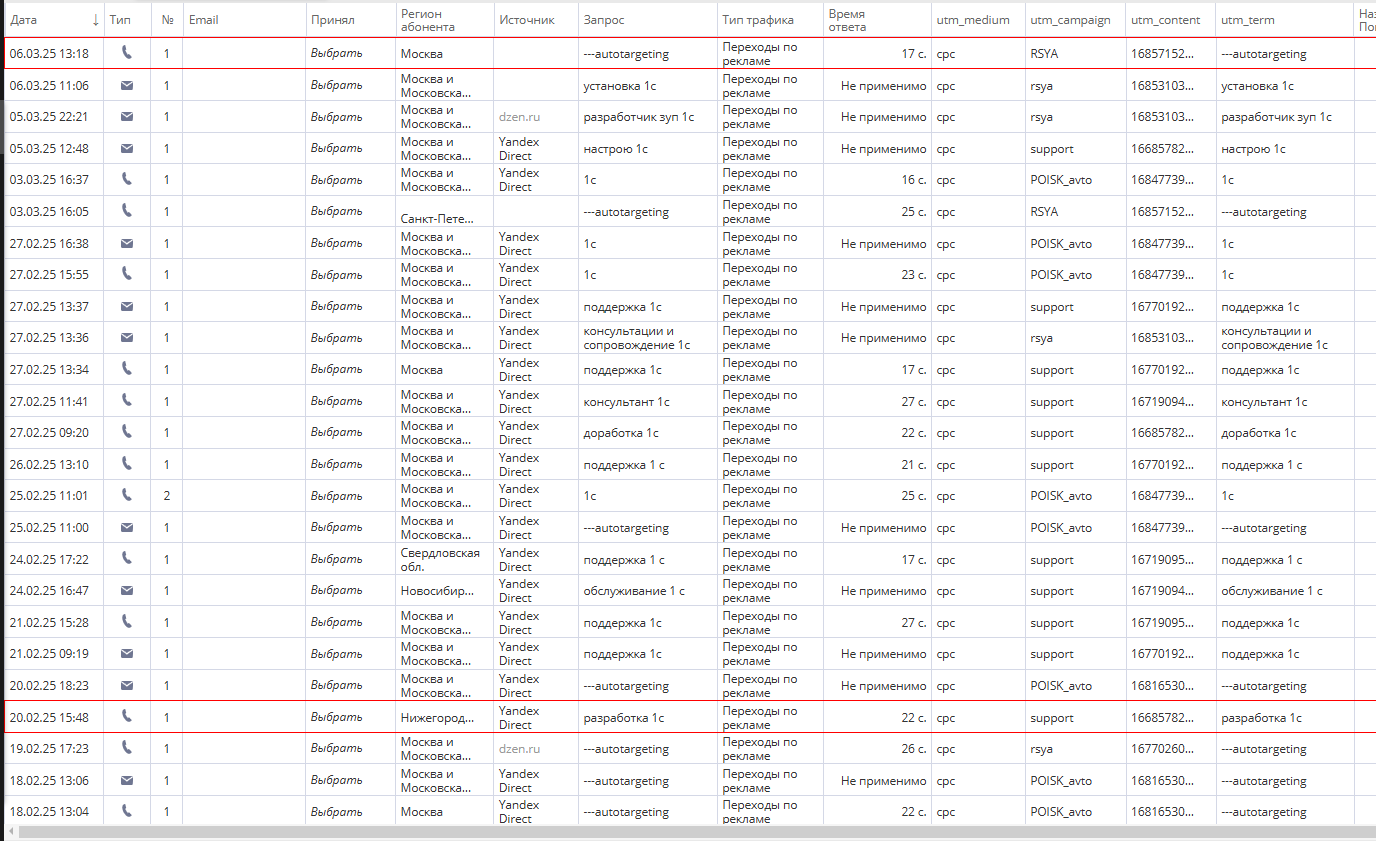Select the number 2 cell in the 25.02.25 11:01 row

pos(166,496)
